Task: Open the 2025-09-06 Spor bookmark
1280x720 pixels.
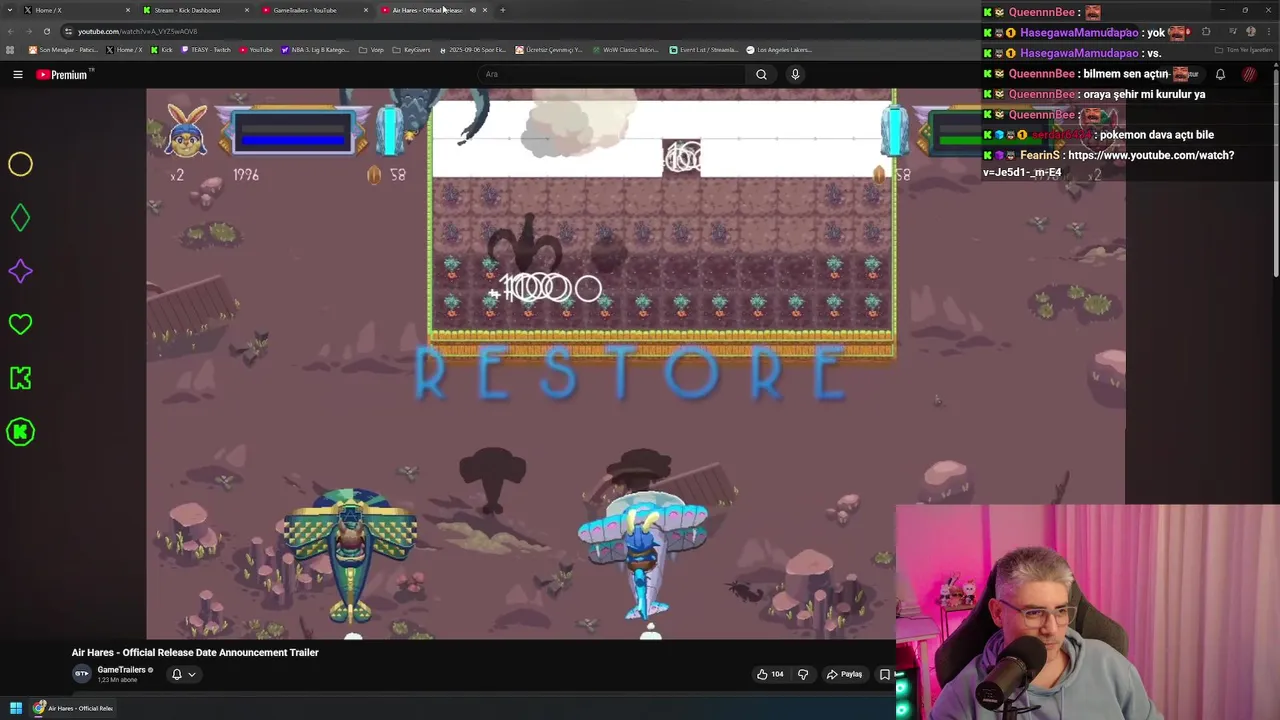Action: pos(473,49)
